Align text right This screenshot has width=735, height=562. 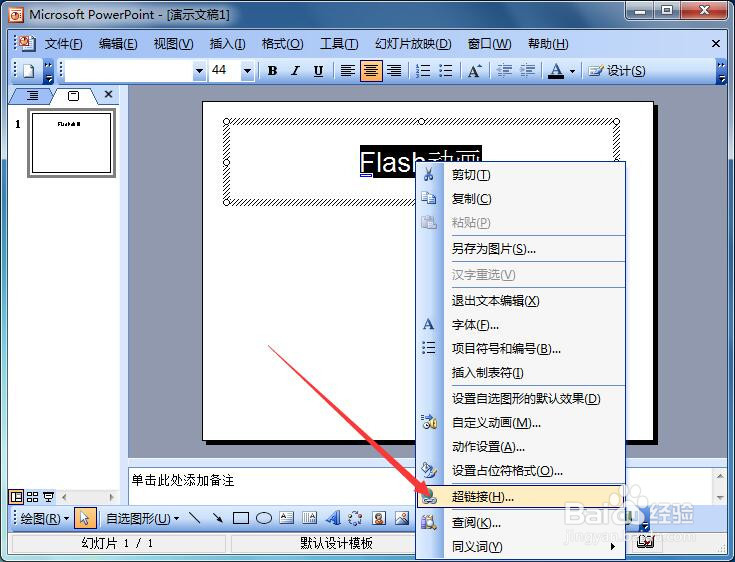[x=394, y=71]
